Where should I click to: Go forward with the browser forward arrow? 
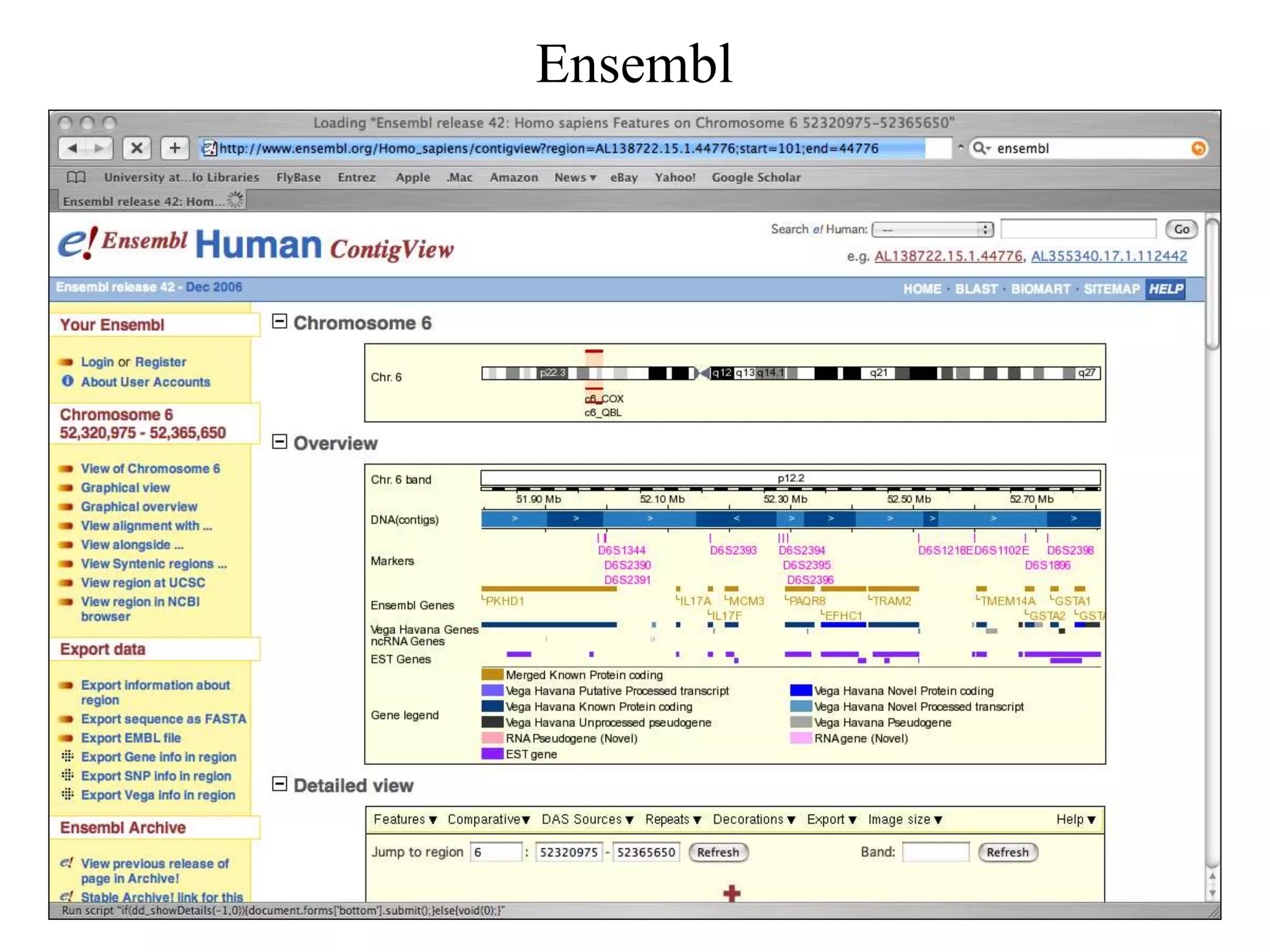coord(100,148)
